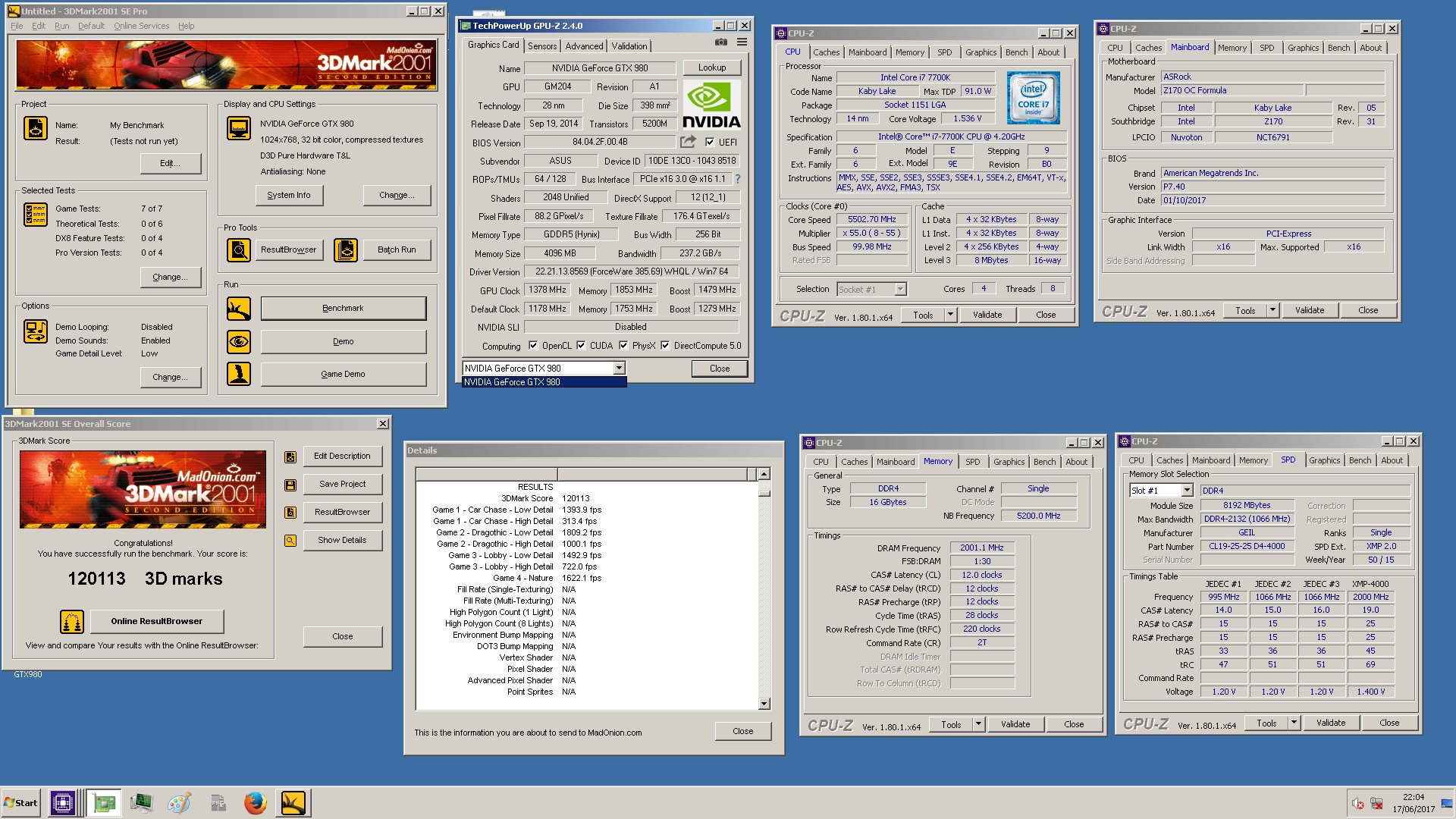
Task: Select NVIDIA GeForce GTX 980 in dropdown list
Action: click(x=544, y=382)
